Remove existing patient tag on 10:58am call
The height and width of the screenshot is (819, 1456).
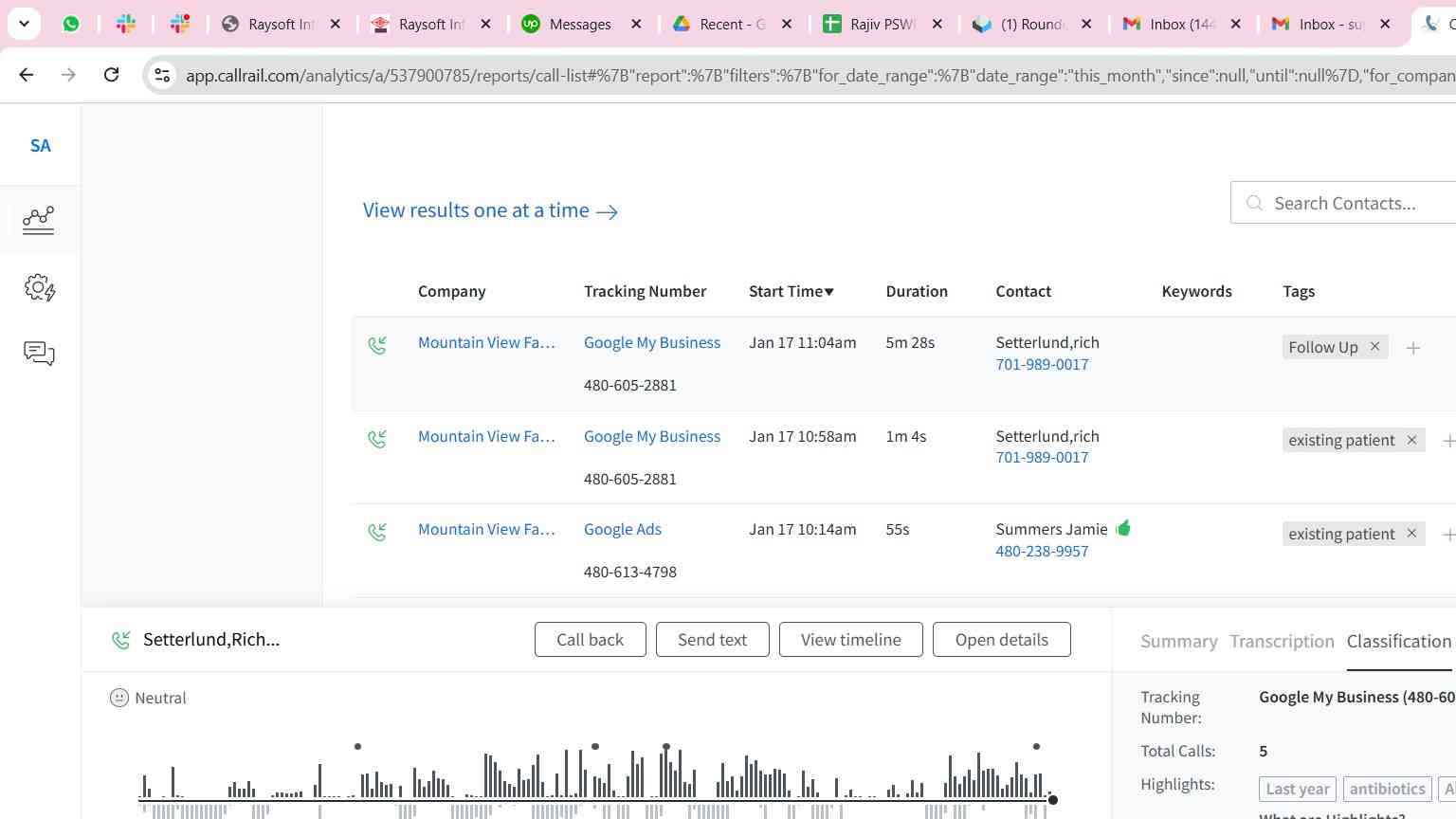(1411, 440)
